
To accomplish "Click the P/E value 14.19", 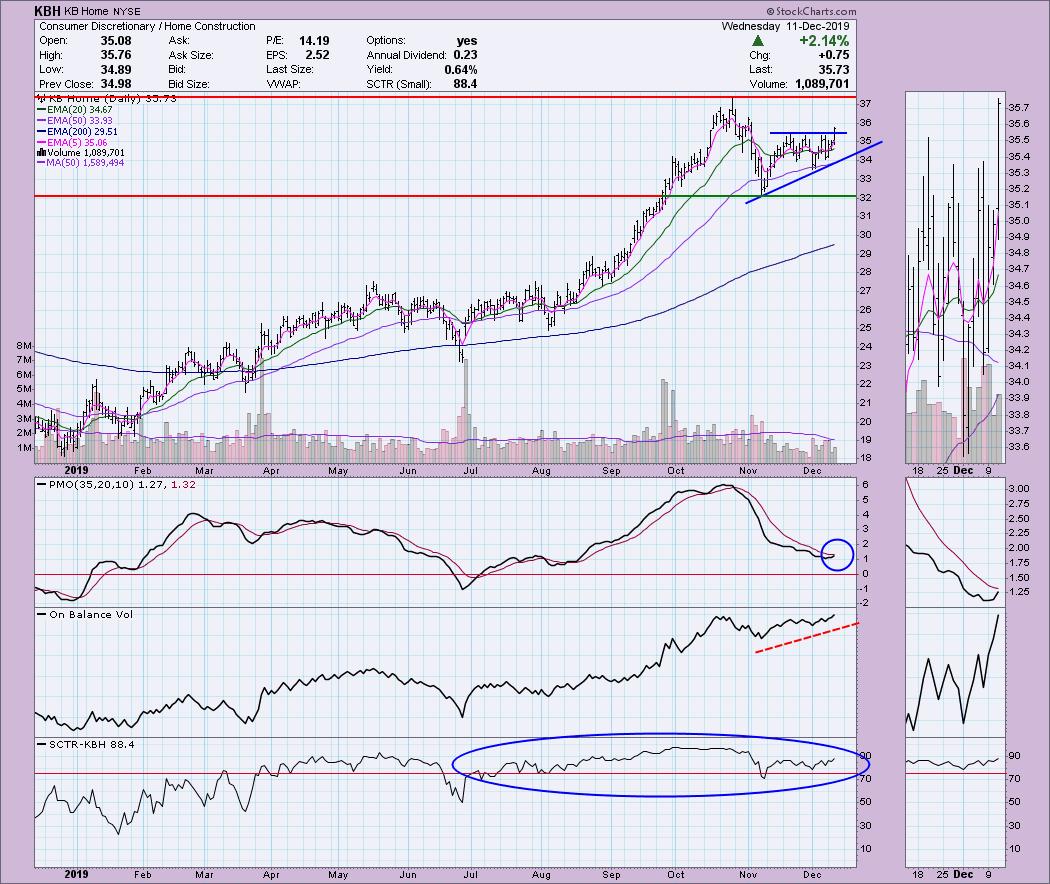I will [314, 41].
